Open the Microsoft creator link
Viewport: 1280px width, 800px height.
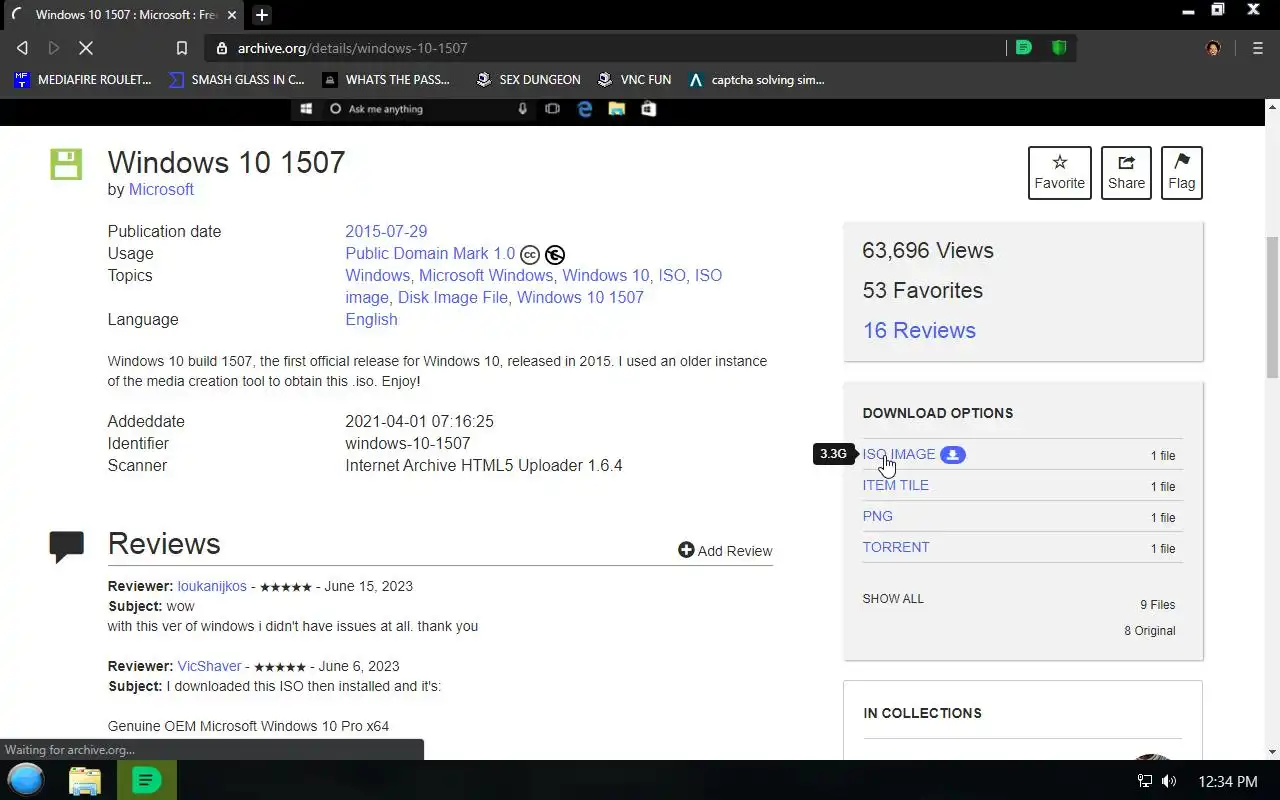click(161, 189)
